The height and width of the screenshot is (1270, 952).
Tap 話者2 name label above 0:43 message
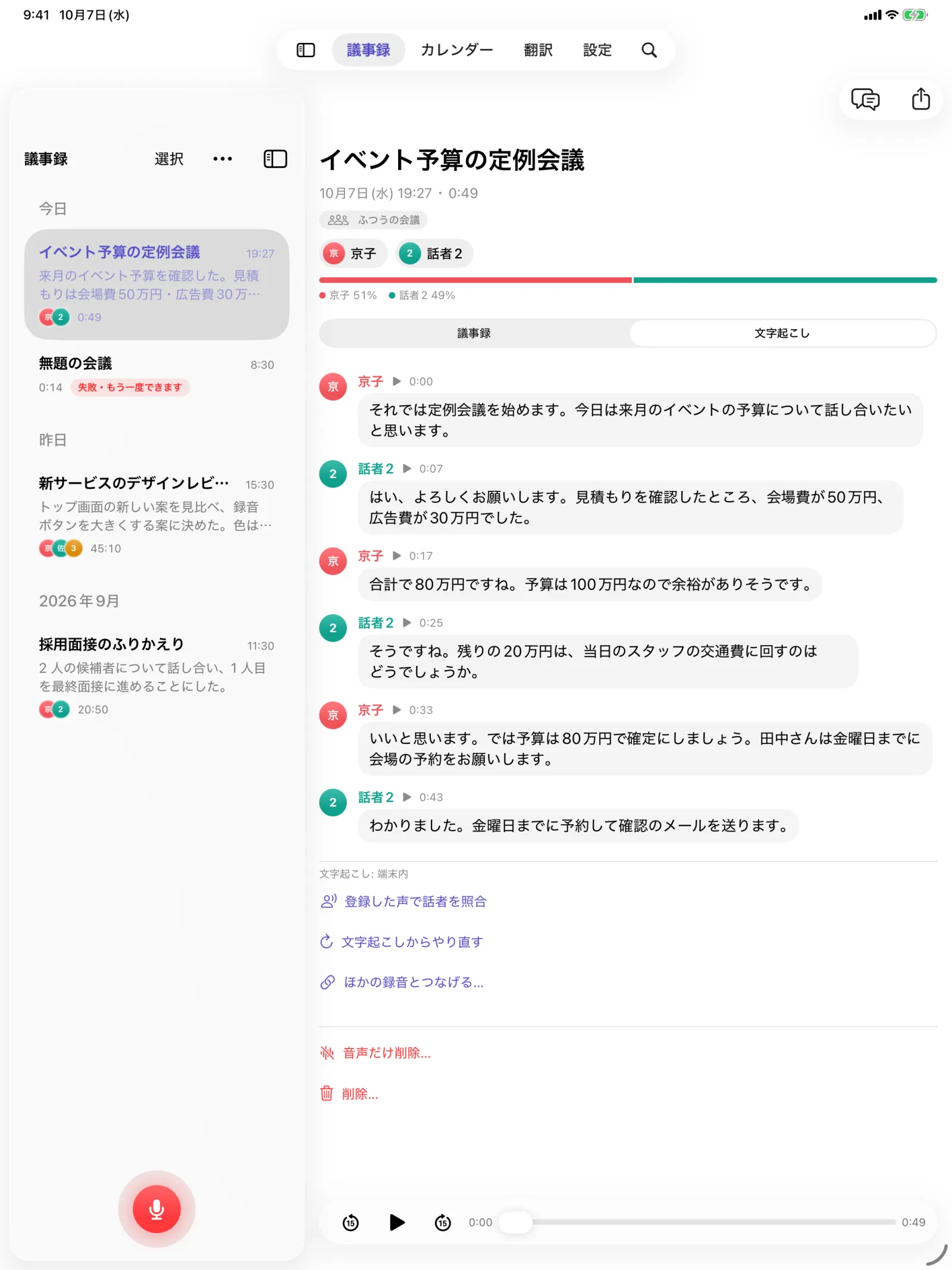tap(376, 797)
